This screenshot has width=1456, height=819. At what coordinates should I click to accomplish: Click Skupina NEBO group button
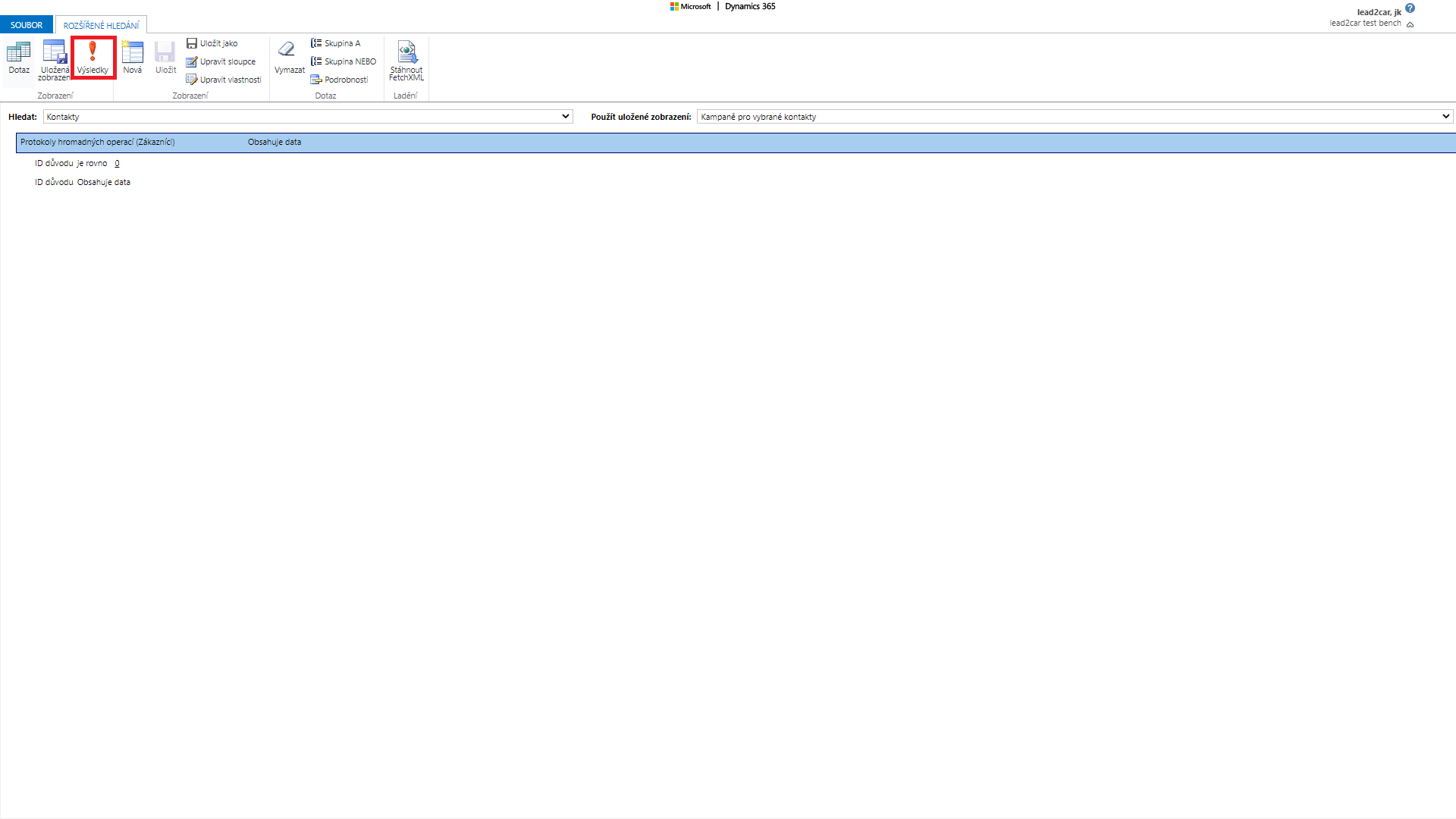pyautogui.click(x=344, y=61)
